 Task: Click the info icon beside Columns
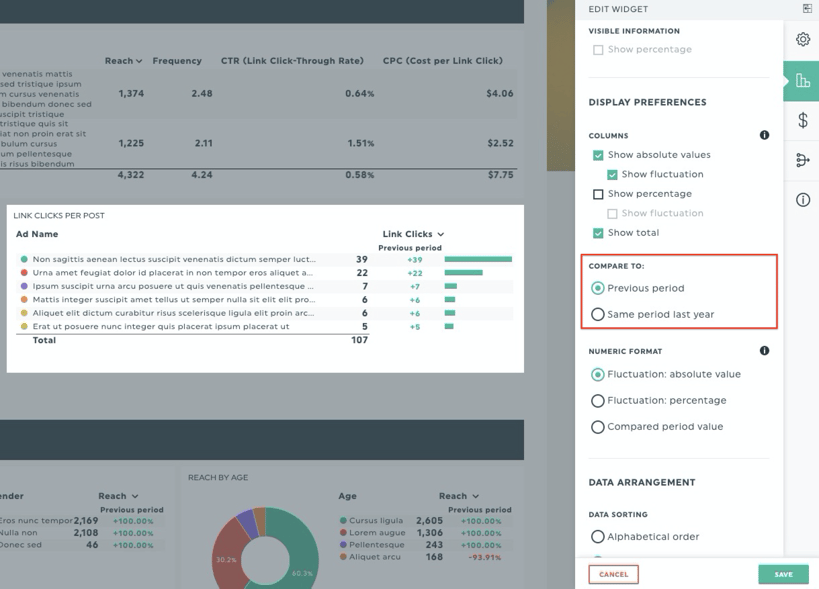[x=764, y=135]
